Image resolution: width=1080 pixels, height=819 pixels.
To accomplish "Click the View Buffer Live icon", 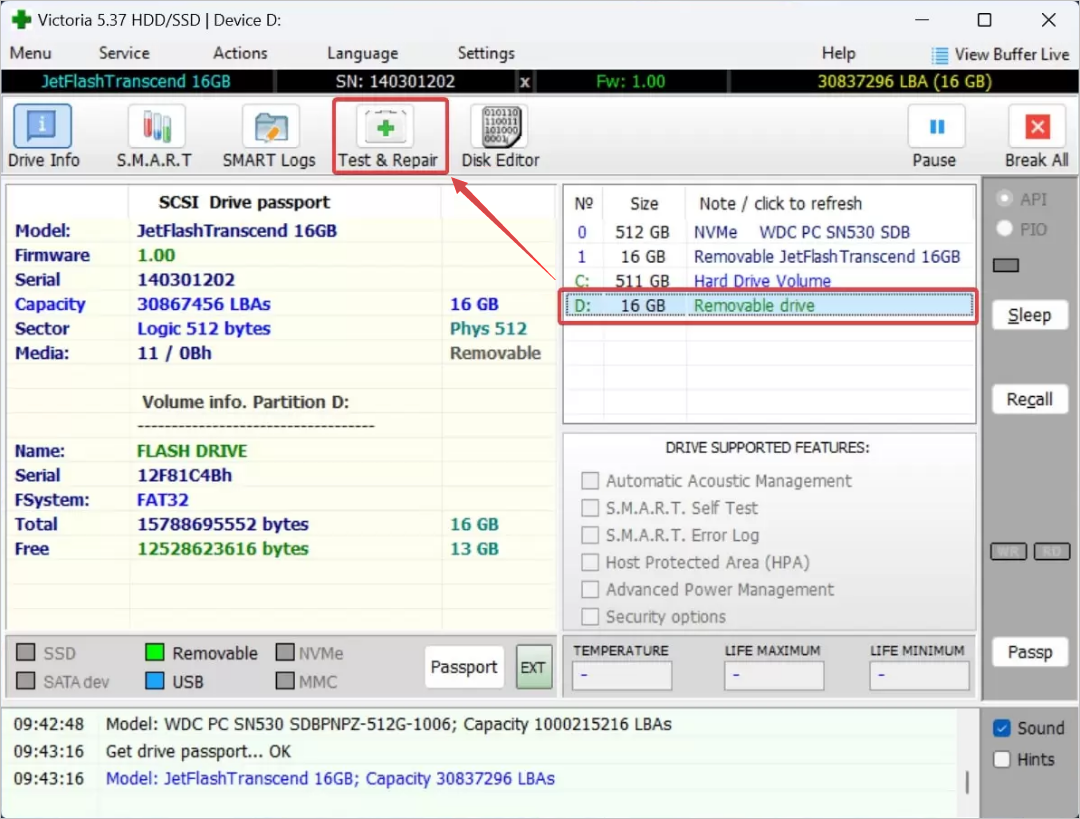I will tap(939, 54).
